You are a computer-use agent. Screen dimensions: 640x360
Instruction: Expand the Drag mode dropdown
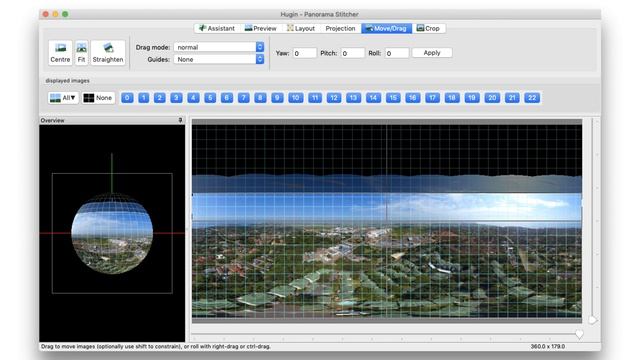(x=219, y=47)
